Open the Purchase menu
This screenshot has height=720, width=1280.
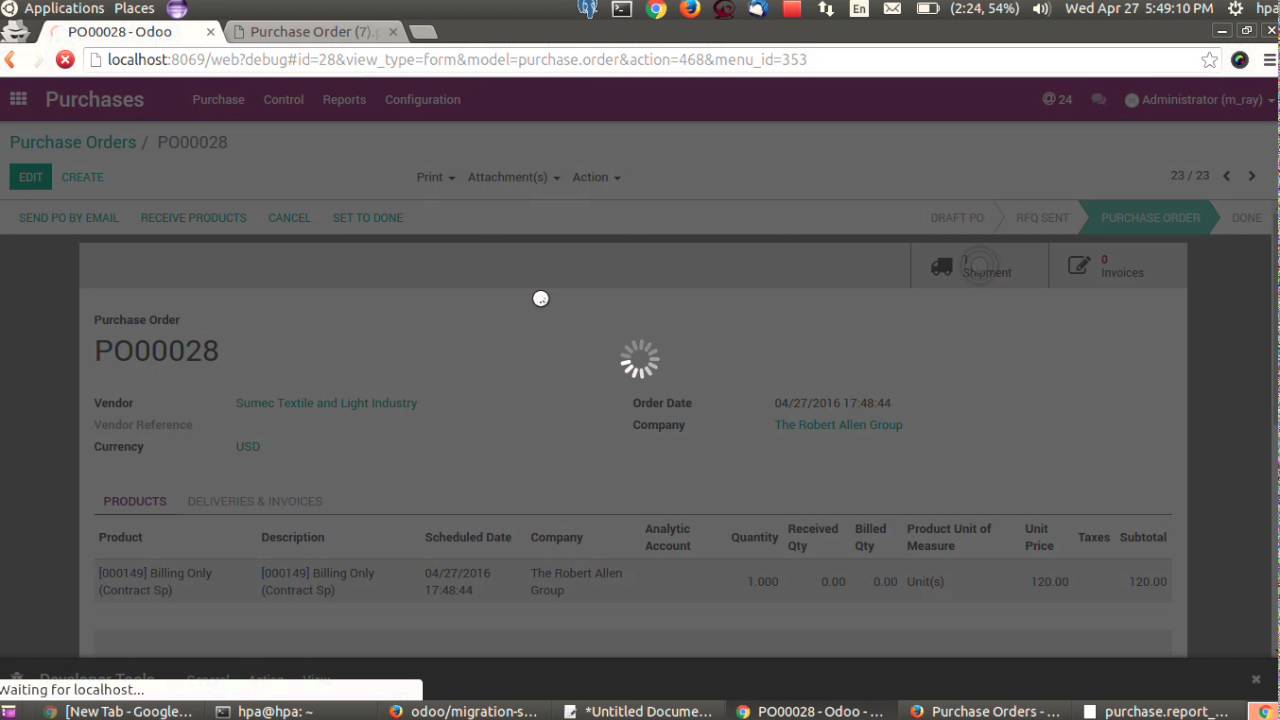[x=218, y=99]
